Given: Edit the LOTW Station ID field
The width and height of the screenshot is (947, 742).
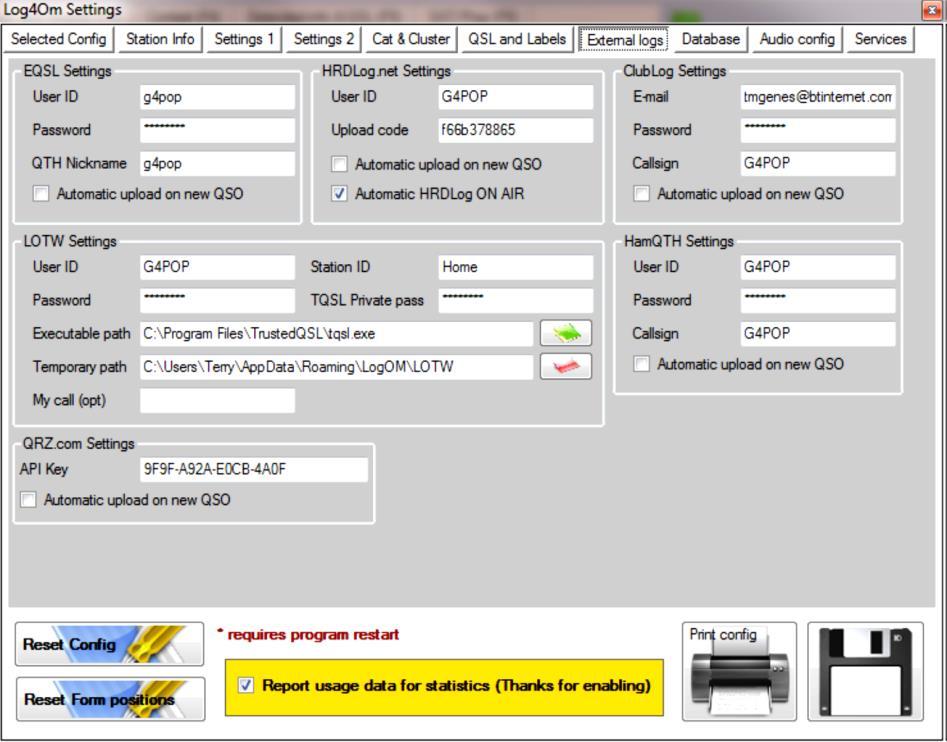Looking at the screenshot, I should pos(516,267).
